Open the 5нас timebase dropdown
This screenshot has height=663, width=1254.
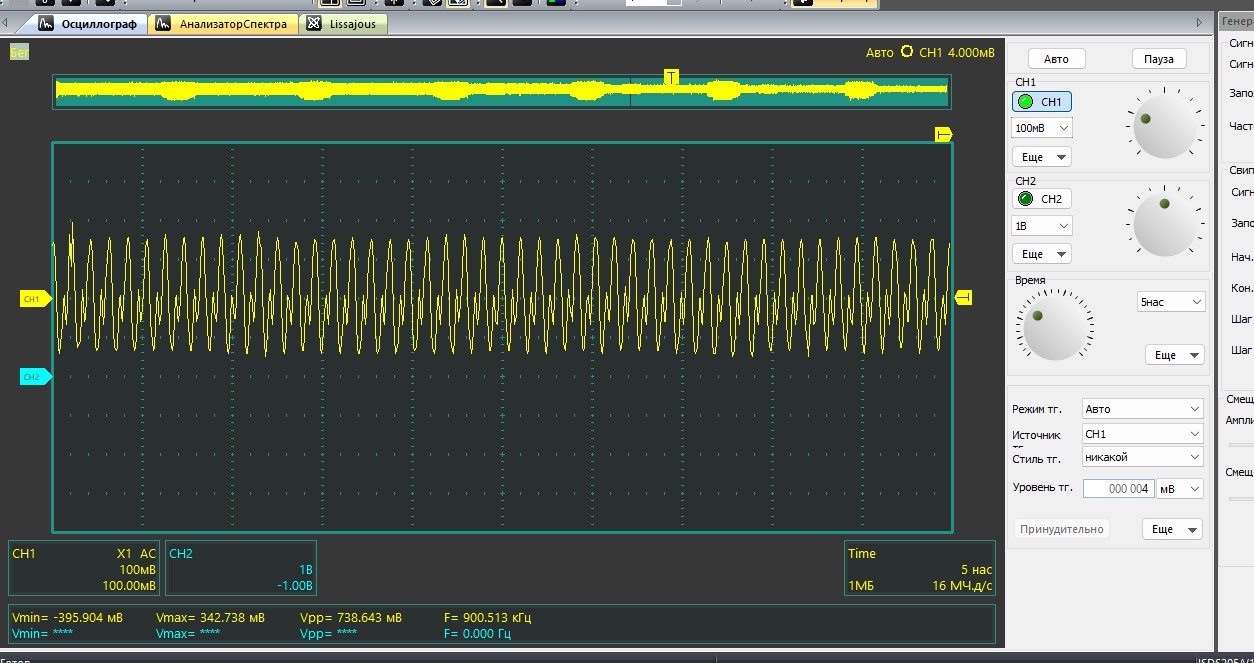pyautogui.click(x=1171, y=301)
